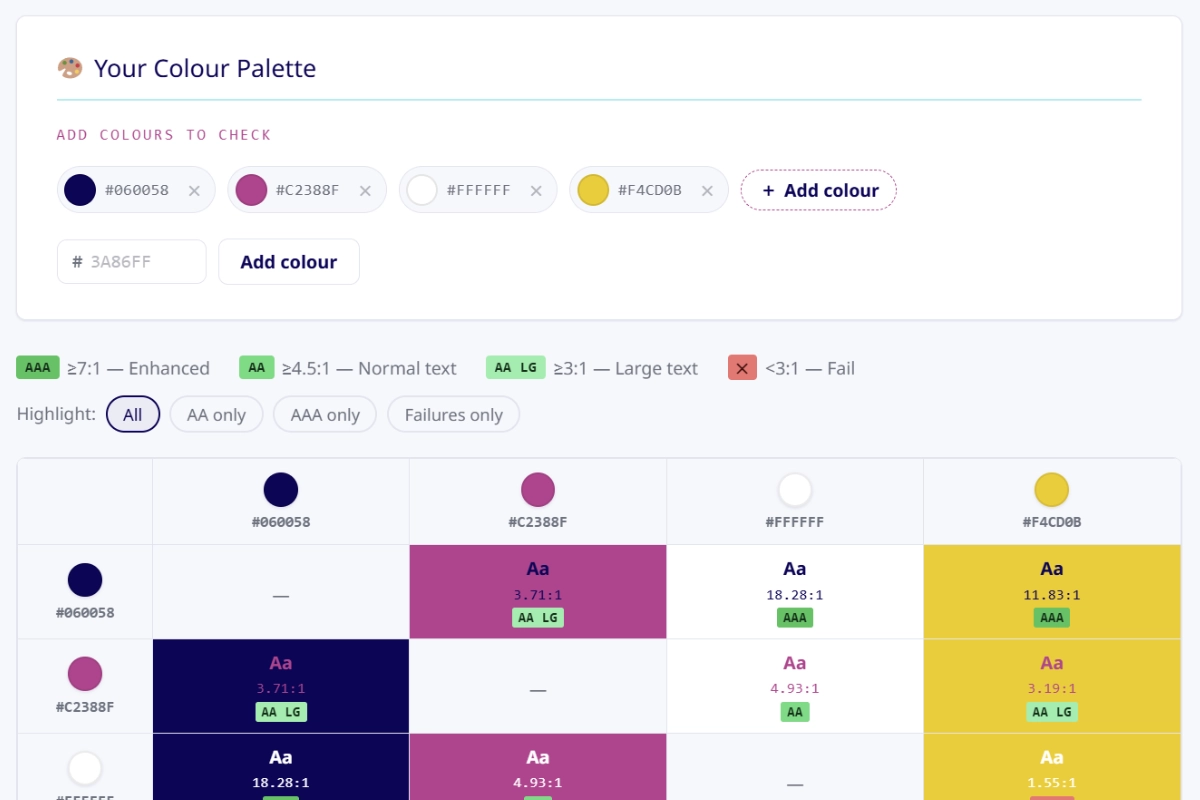This screenshot has height=800, width=1200.
Task: Switch to AAA only highlight filter
Action: (325, 415)
